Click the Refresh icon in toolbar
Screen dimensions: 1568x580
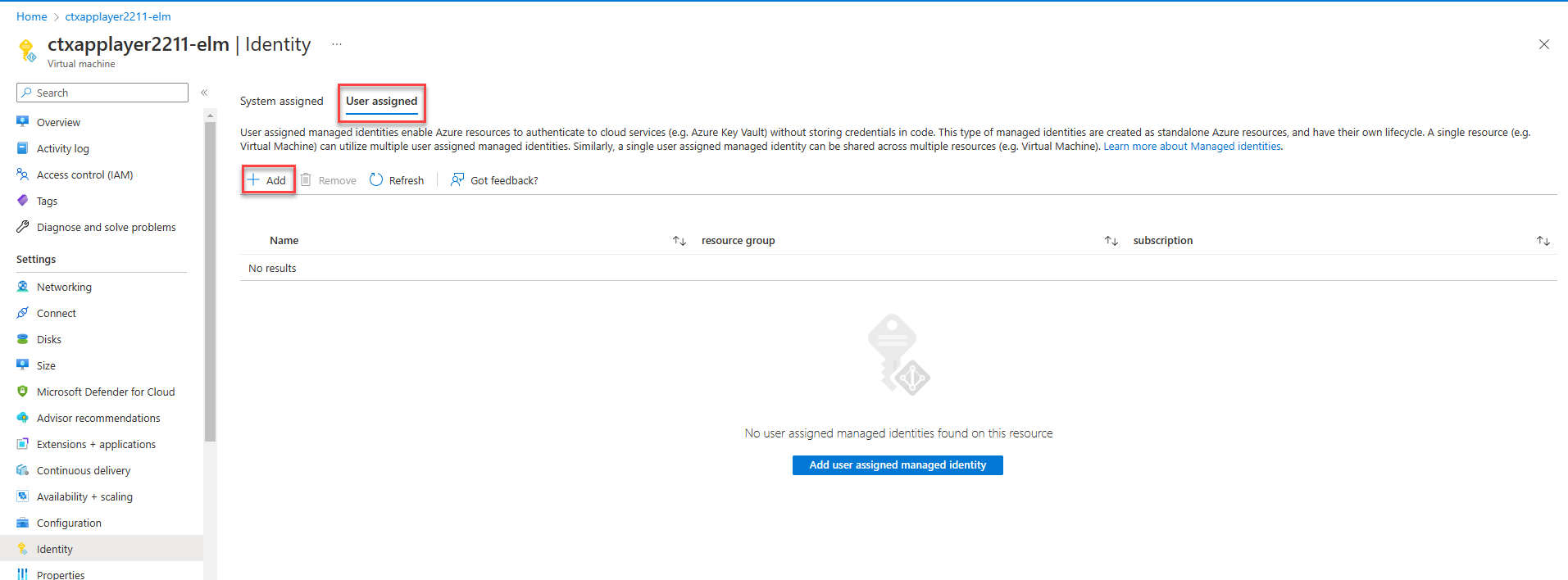(376, 180)
